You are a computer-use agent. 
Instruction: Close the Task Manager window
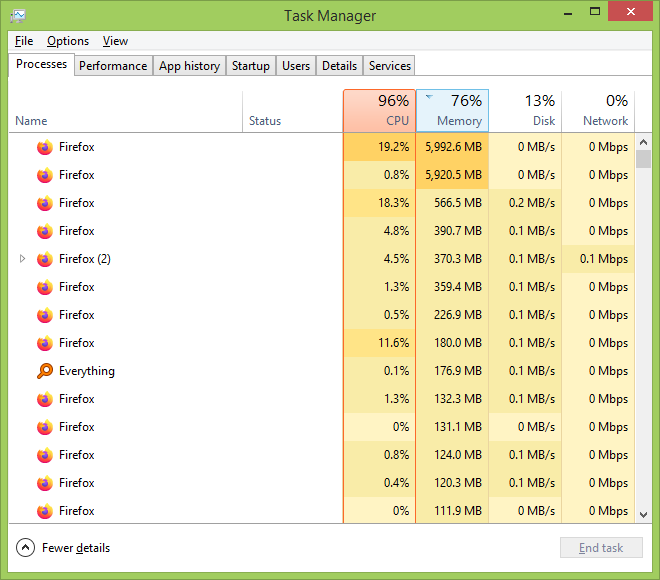pos(630,11)
